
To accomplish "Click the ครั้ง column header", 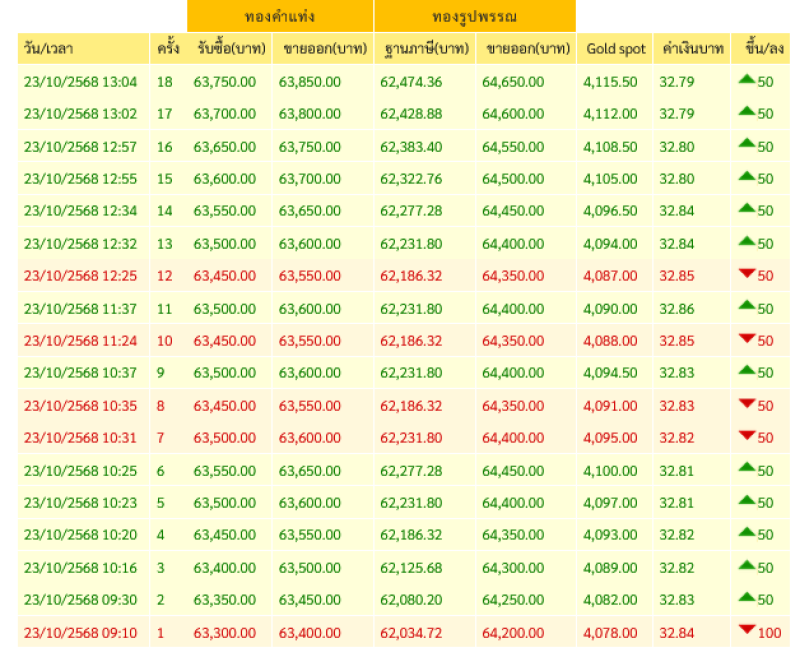I will (166, 49).
